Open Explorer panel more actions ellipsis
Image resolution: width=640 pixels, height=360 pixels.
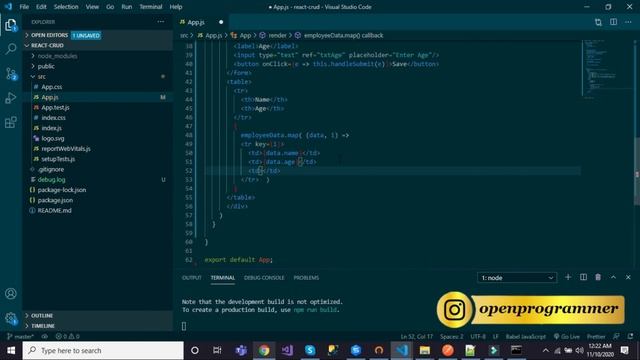point(161,22)
